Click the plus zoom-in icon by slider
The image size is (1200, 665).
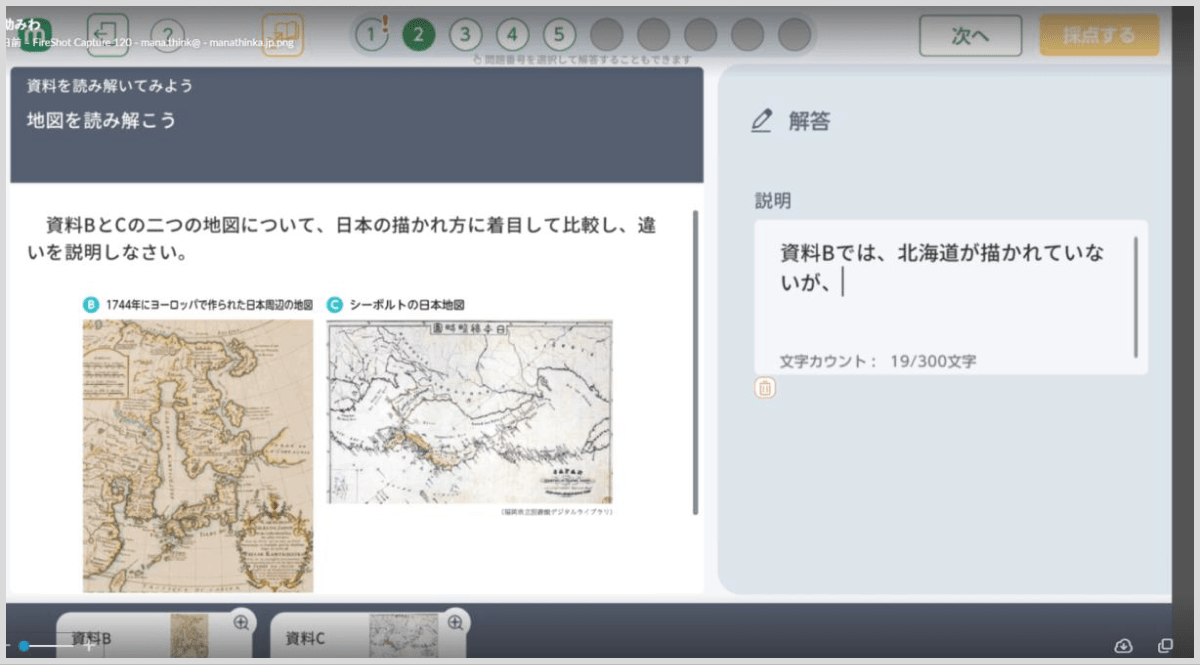88,647
